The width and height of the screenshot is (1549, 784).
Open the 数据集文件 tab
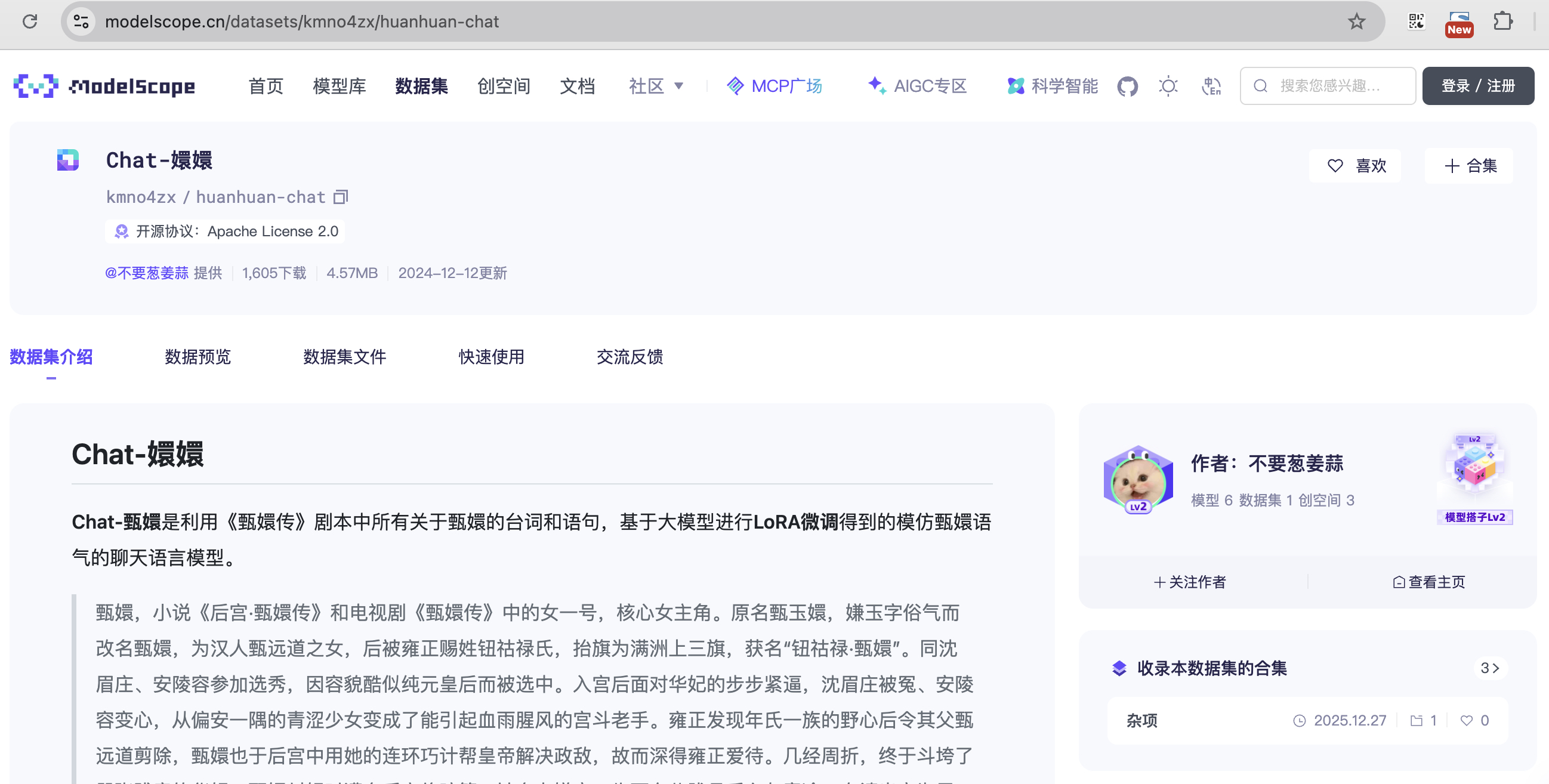tap(344, 357)
